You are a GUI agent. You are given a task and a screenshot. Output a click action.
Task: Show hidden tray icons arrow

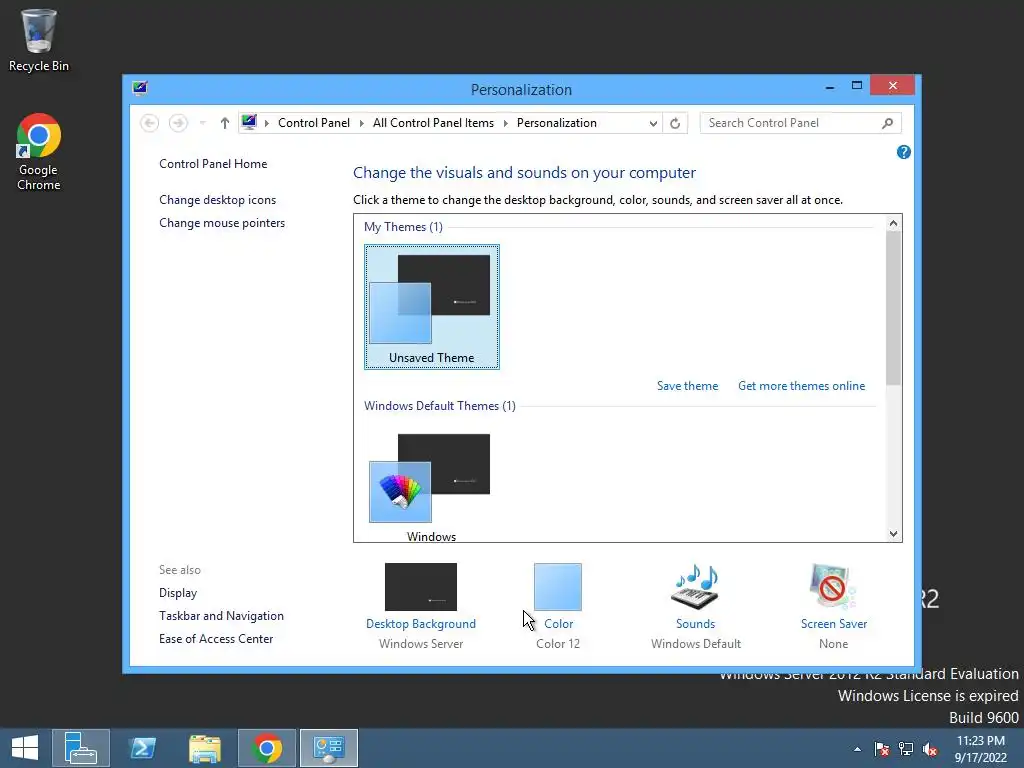pos(857,749)
